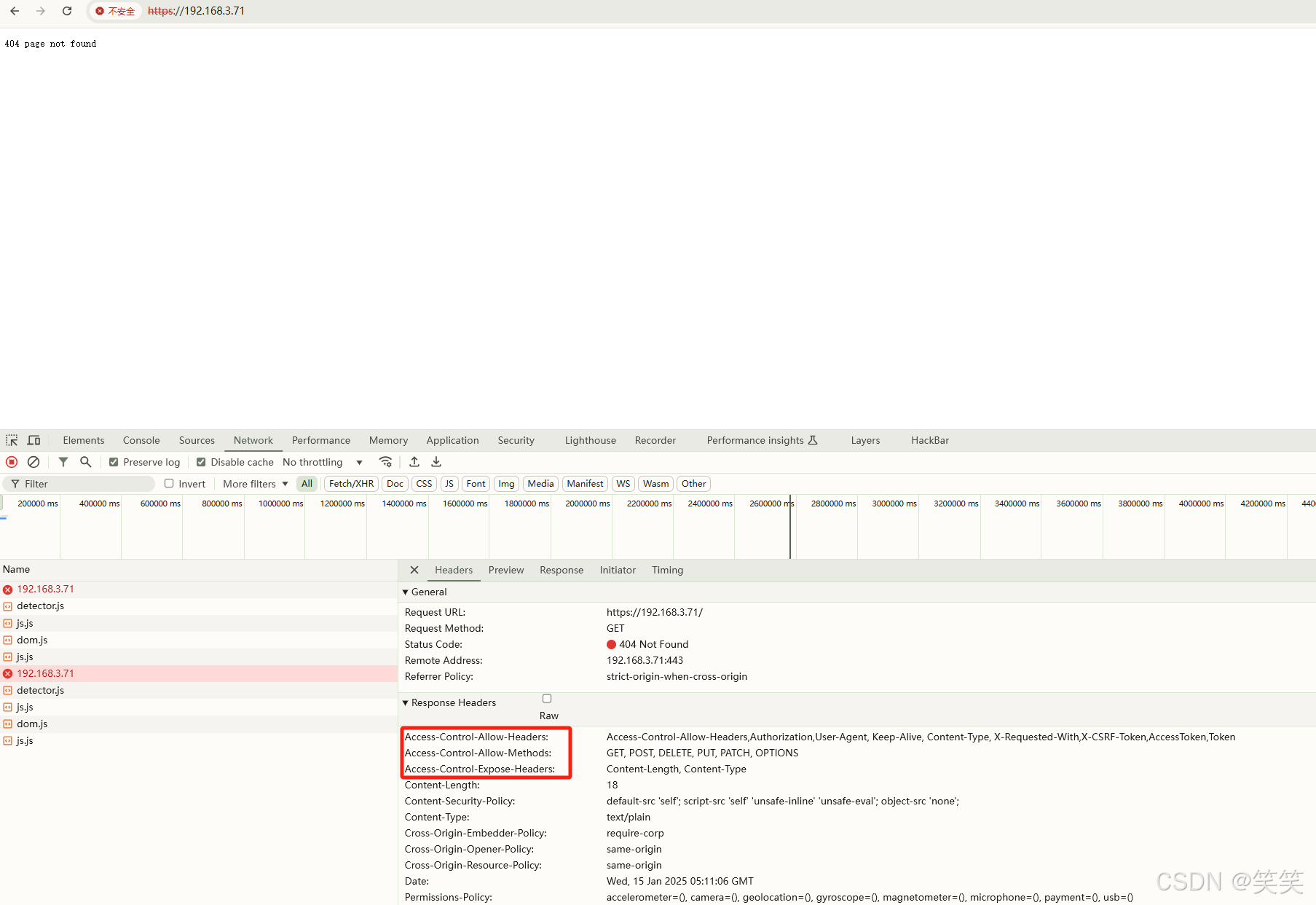Toggle the network filter funnel icon
This screenshot has height=905, width=1316.
pyautogui.click(x=63, y=462)
